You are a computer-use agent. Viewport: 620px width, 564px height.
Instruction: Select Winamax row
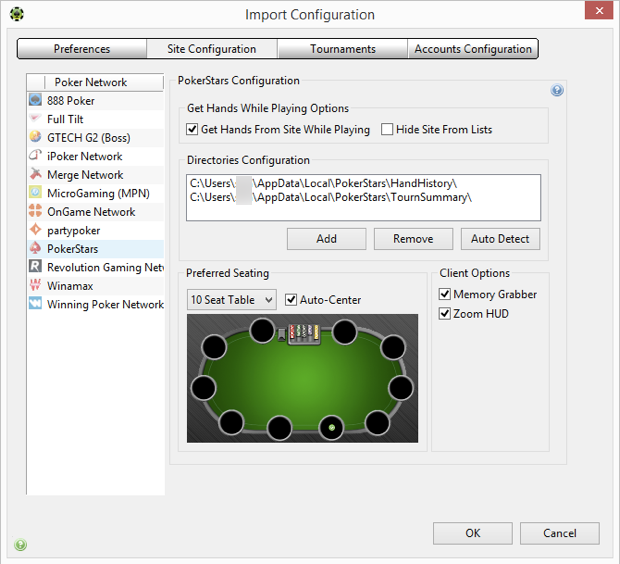[x=96, y=286]
